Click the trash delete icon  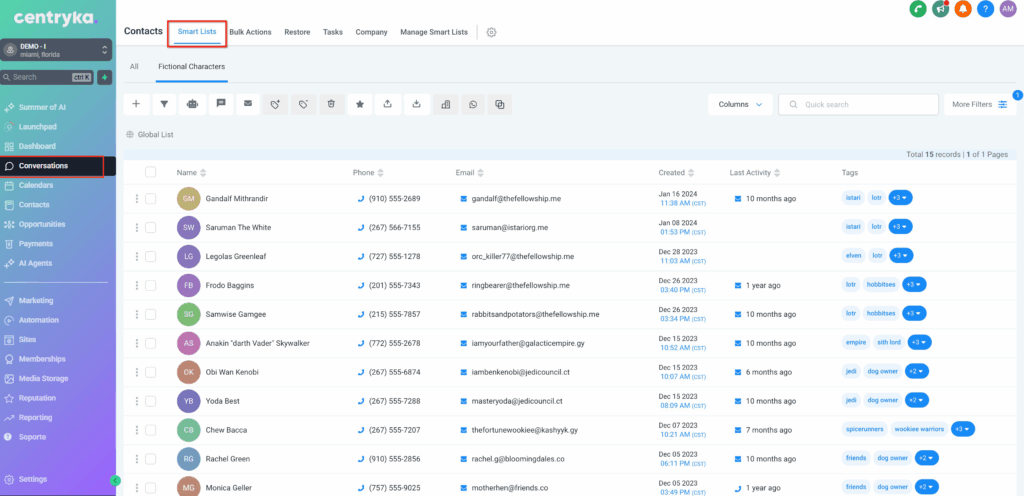tap(331, 104)
